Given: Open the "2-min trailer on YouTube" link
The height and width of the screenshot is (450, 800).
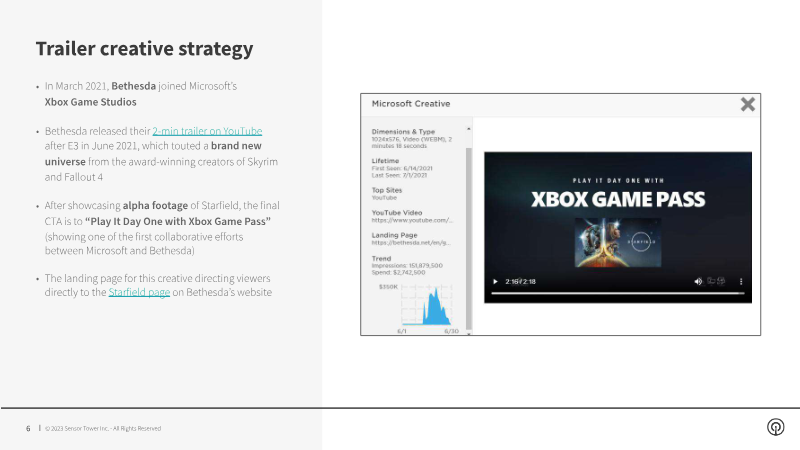Looking at the screenshot, I should [207, 131].
